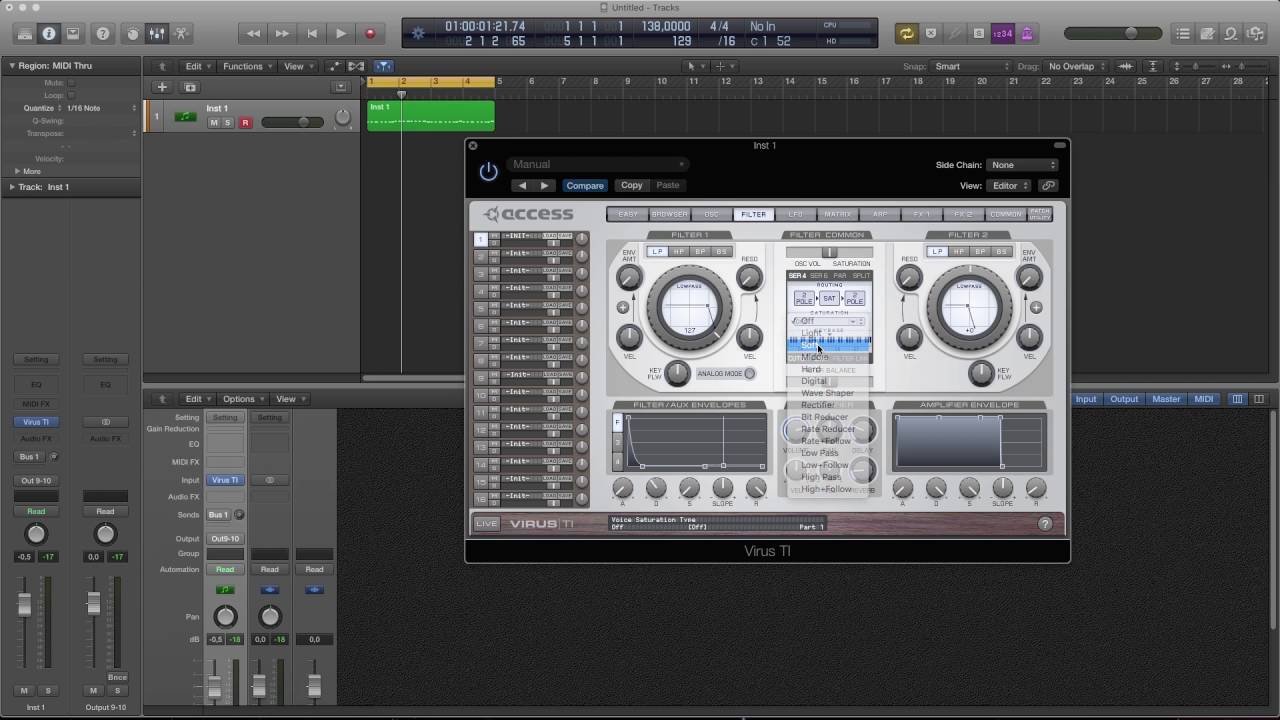Open the plugin View Editor dropdown

pyautogui.click(x=1010, y=186)
